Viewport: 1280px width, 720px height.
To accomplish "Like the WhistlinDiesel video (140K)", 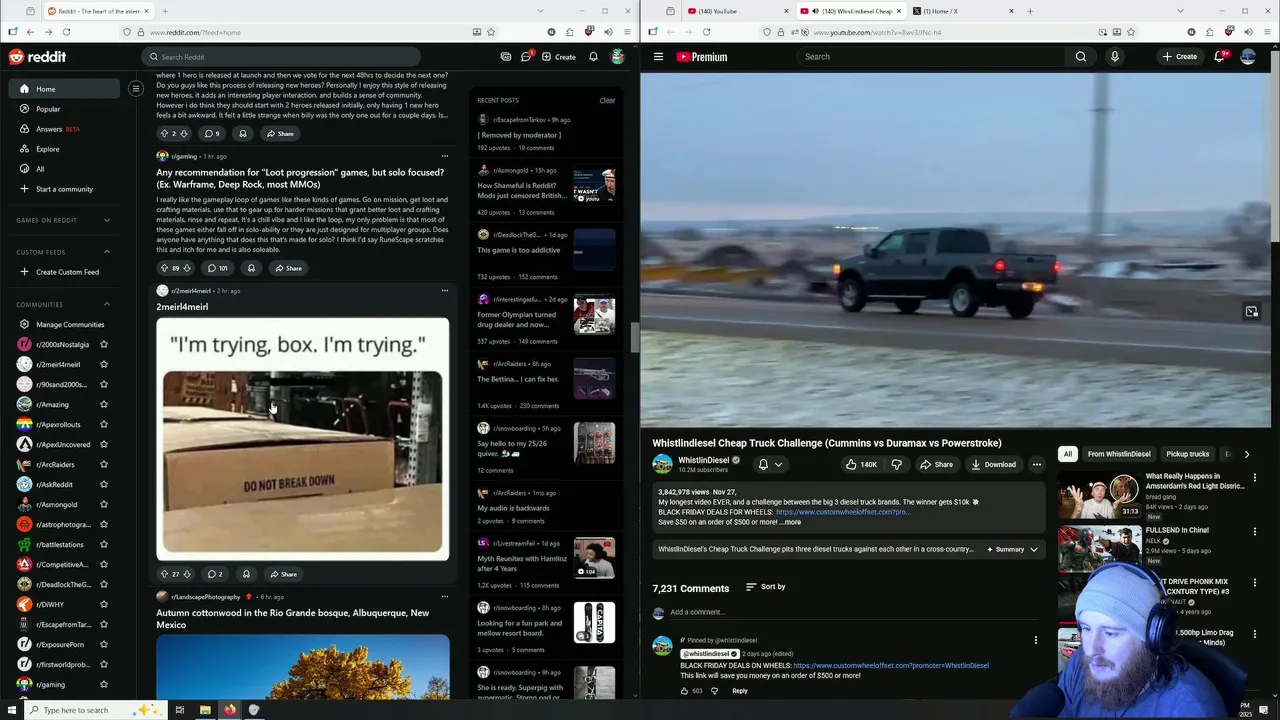I will point(861,464).
